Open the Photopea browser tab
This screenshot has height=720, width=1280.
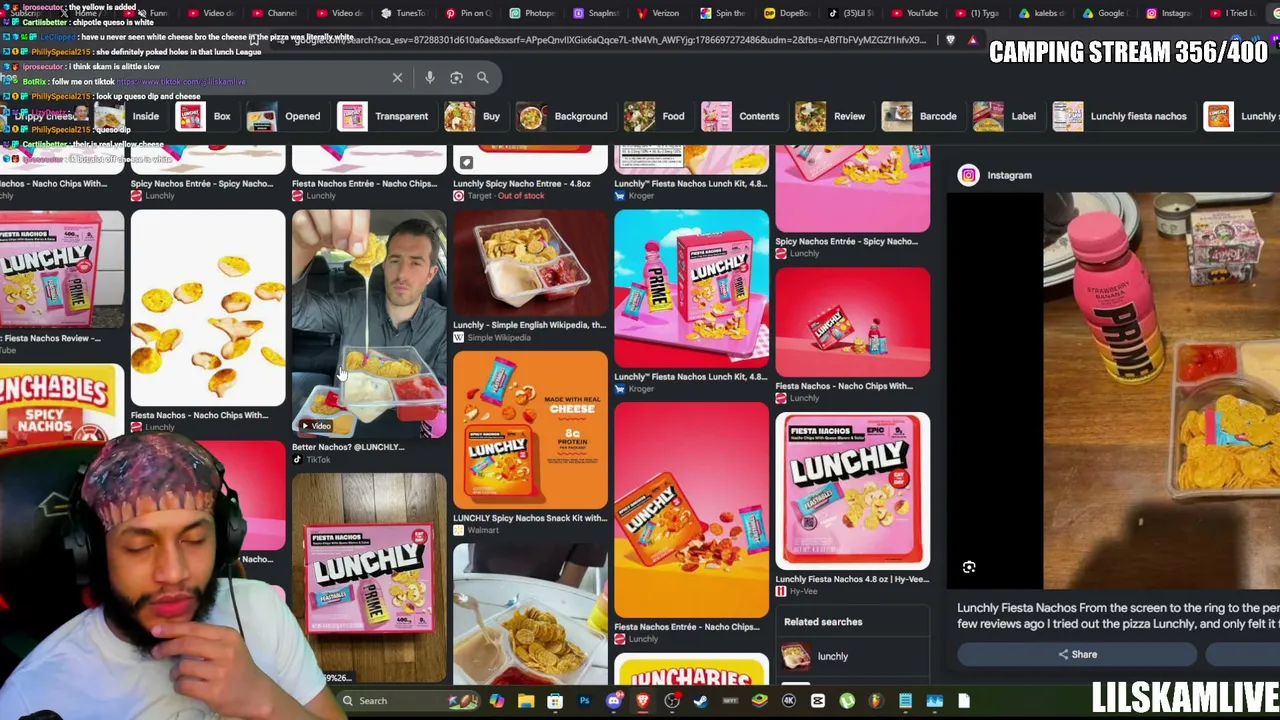(x=531, y=13)
